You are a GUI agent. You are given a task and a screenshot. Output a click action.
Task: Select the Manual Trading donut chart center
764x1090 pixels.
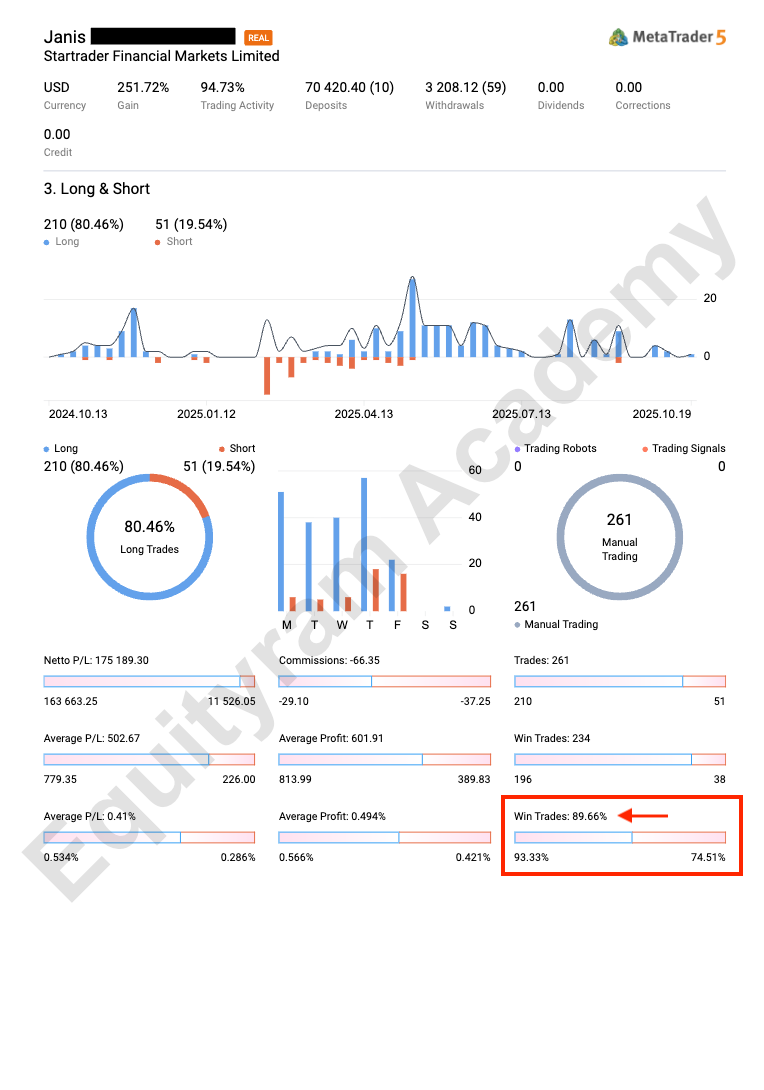[619, 536]
